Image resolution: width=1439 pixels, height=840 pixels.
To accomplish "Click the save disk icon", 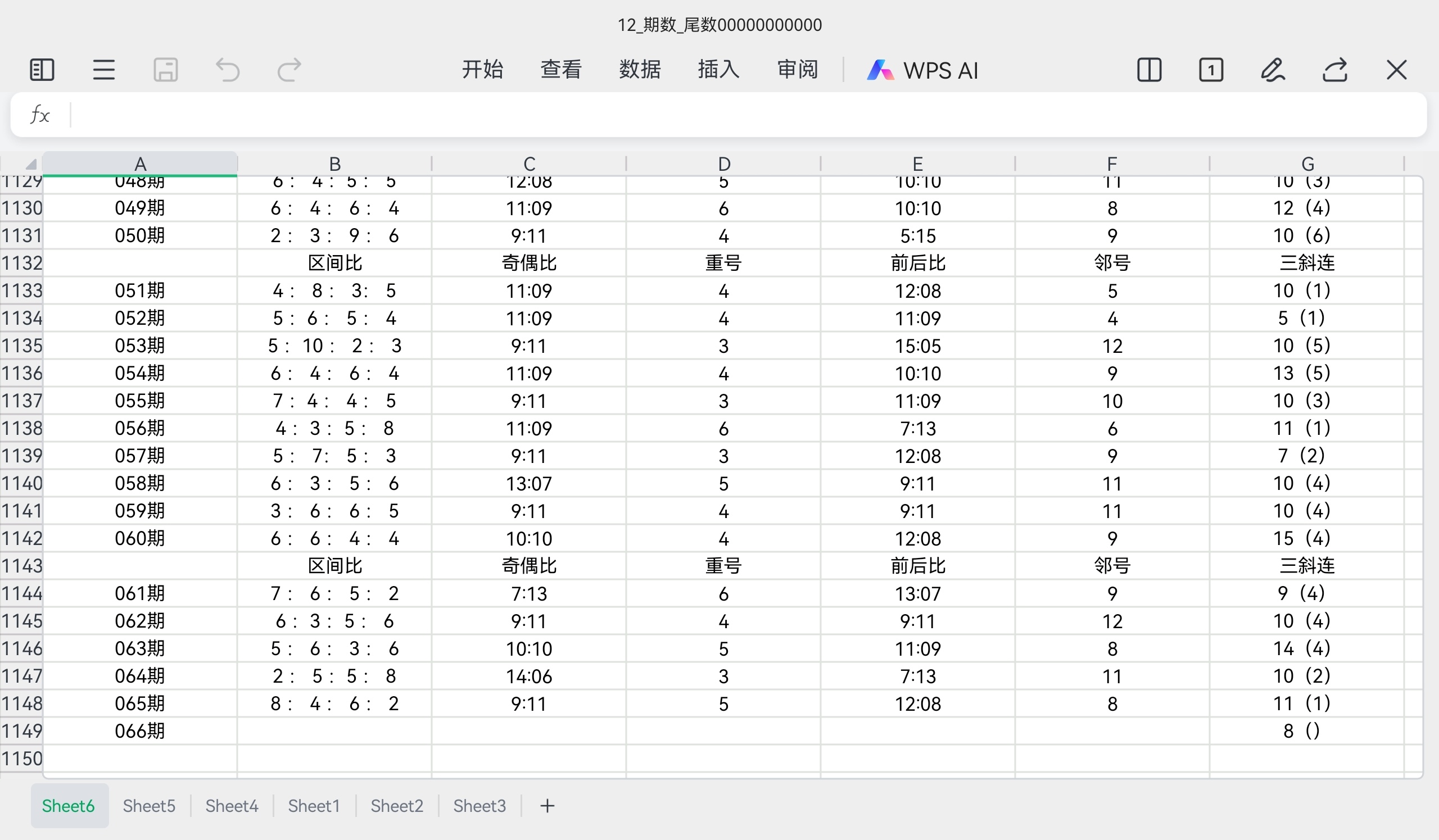I will point(166,70).
